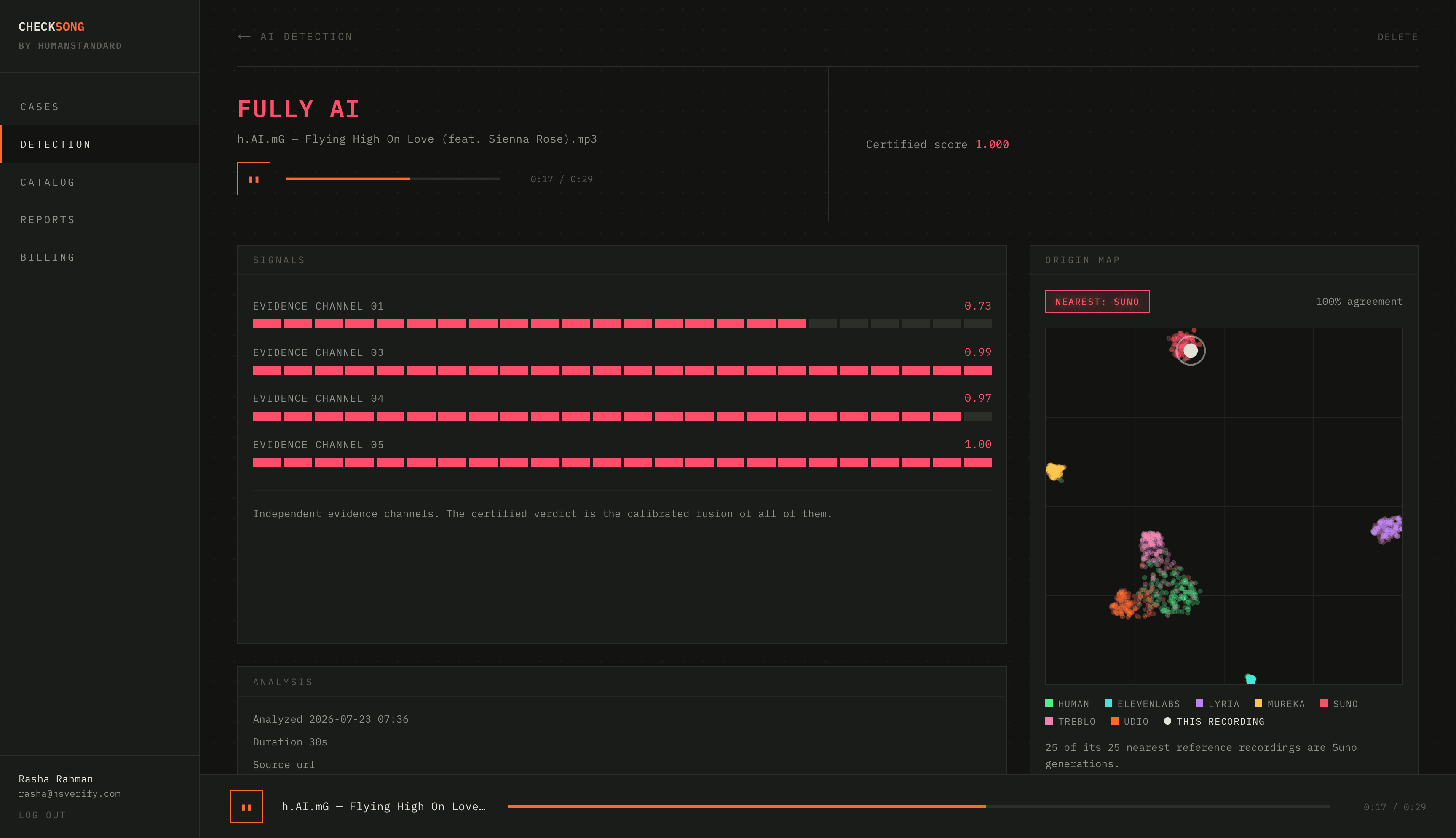Click the Analyzed 2026-07-23 07:36 line
The width and height of the screenshot is (1456, 838).
[330, 719]
